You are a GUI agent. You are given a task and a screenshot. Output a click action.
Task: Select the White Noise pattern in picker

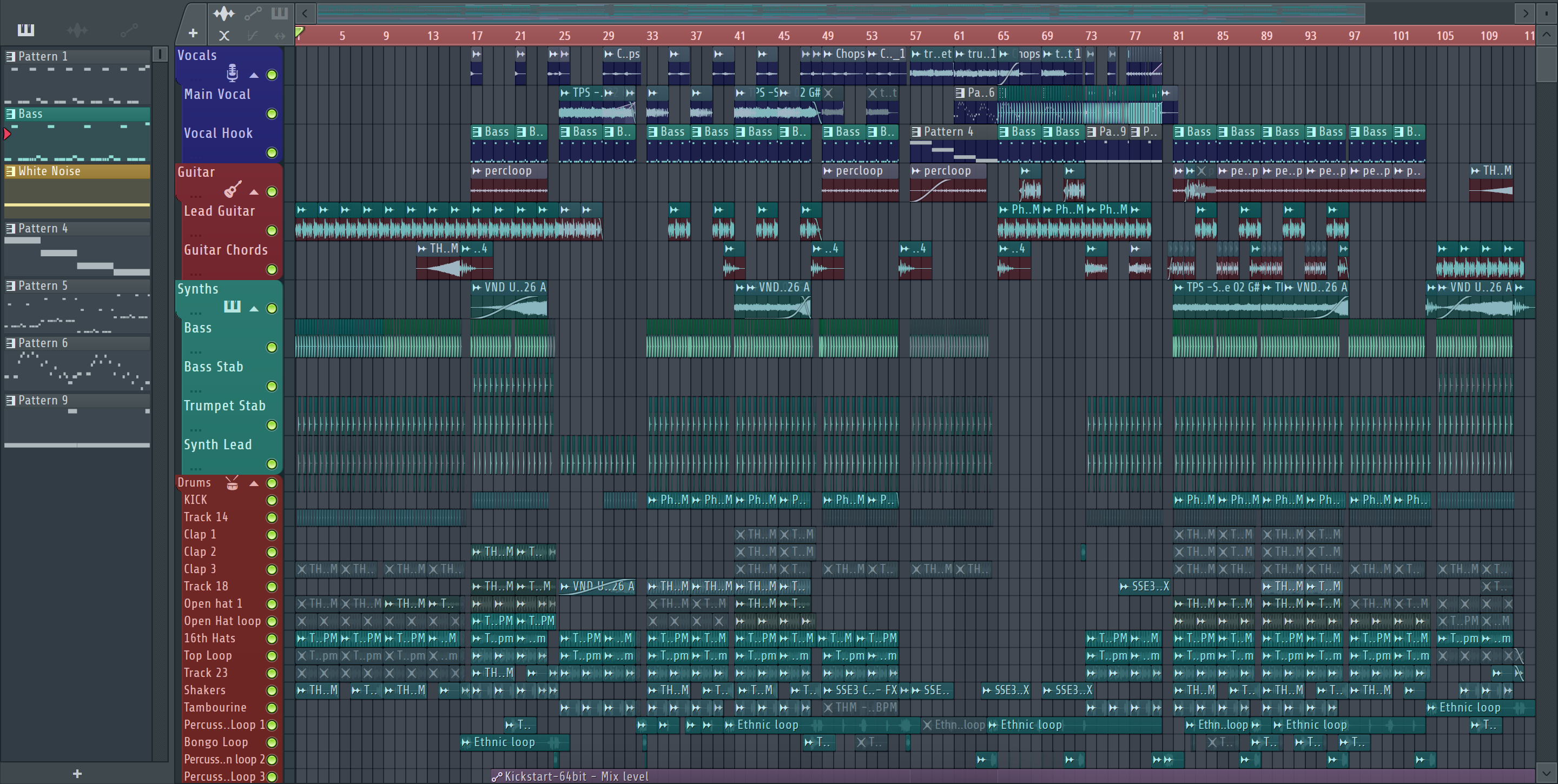pos(77,192)
